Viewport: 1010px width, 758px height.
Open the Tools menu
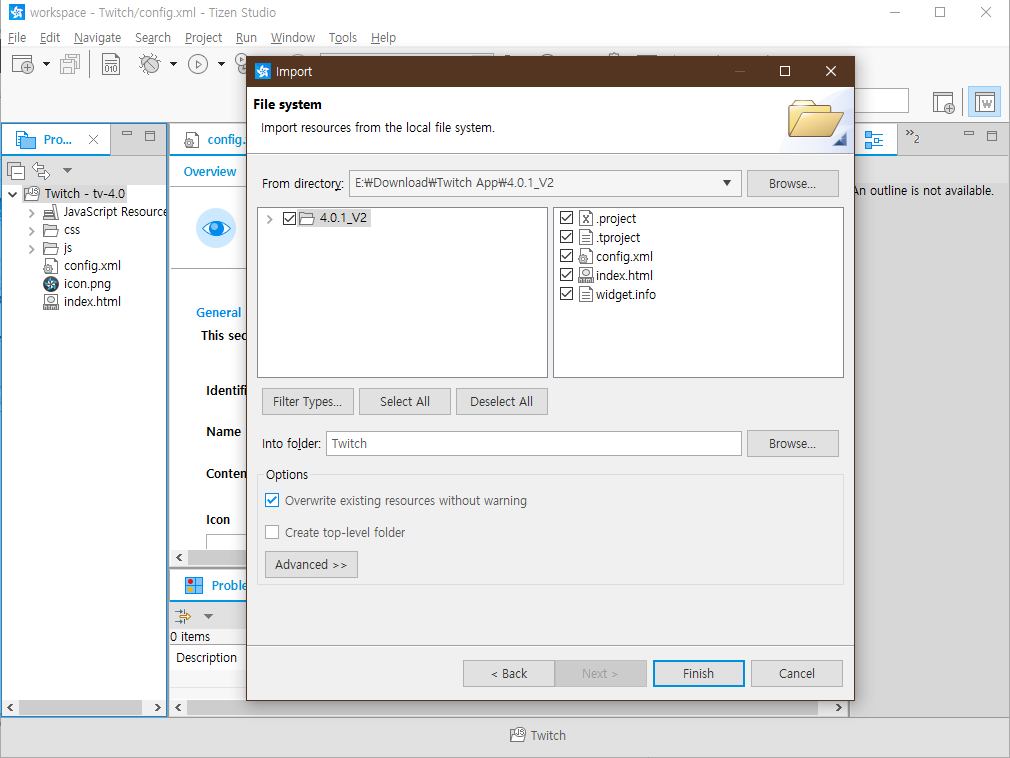343,37
